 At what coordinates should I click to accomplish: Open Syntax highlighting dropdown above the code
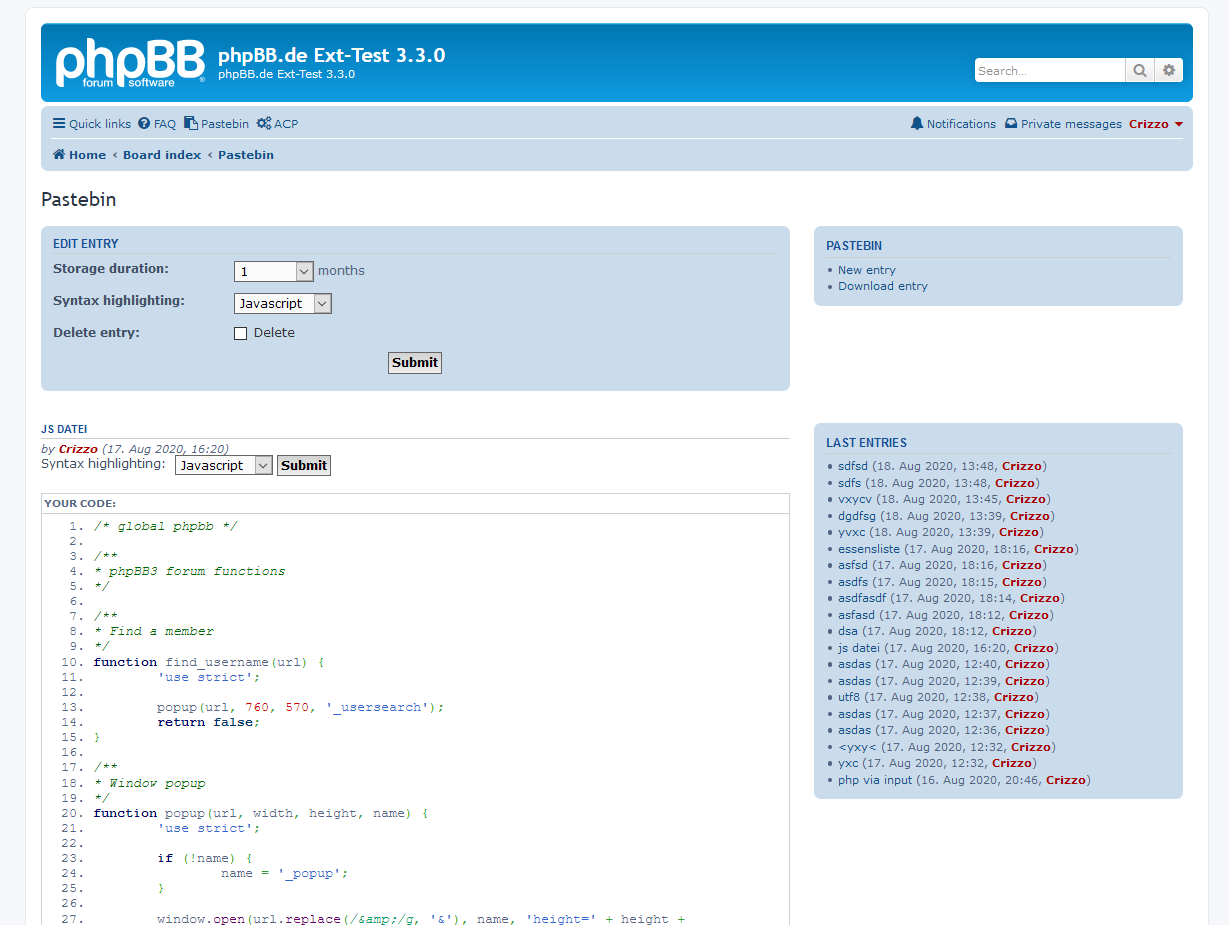click(x=223, y=465)
